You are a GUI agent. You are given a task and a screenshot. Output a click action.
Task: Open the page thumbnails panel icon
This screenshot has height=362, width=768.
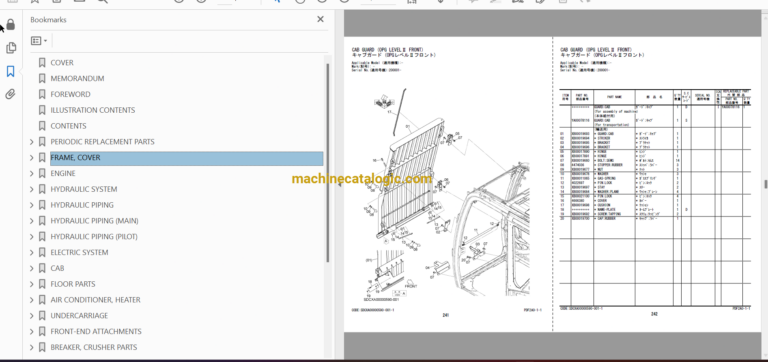(11, 48)
